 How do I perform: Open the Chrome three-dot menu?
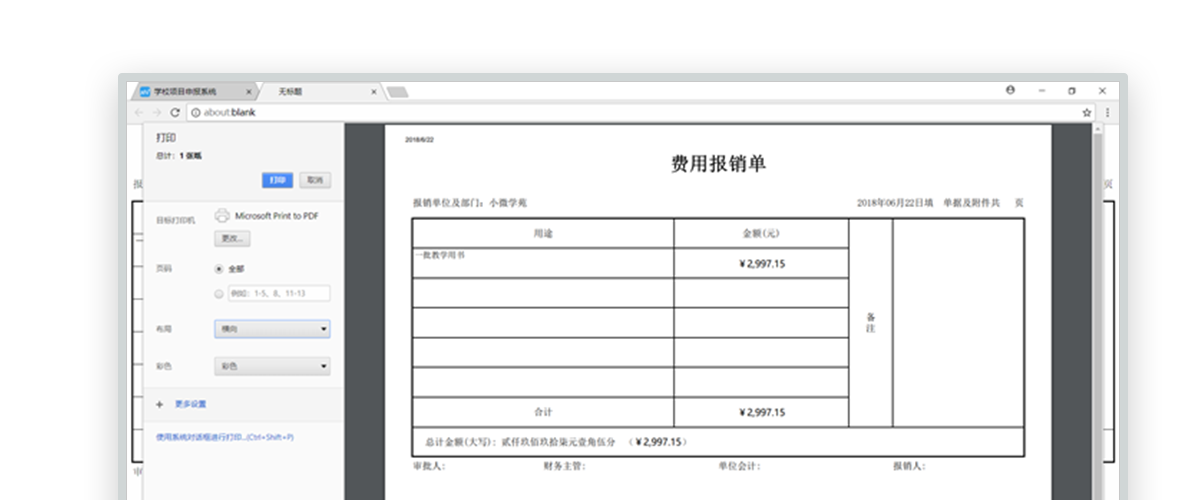pos(1106,113)
